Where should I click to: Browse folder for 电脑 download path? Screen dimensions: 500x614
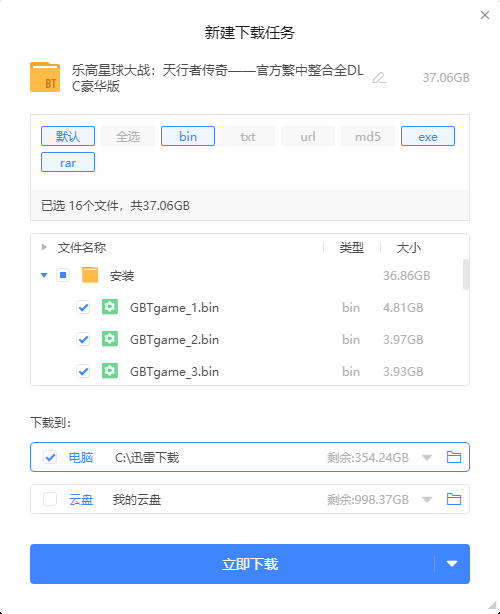point(454,457)
